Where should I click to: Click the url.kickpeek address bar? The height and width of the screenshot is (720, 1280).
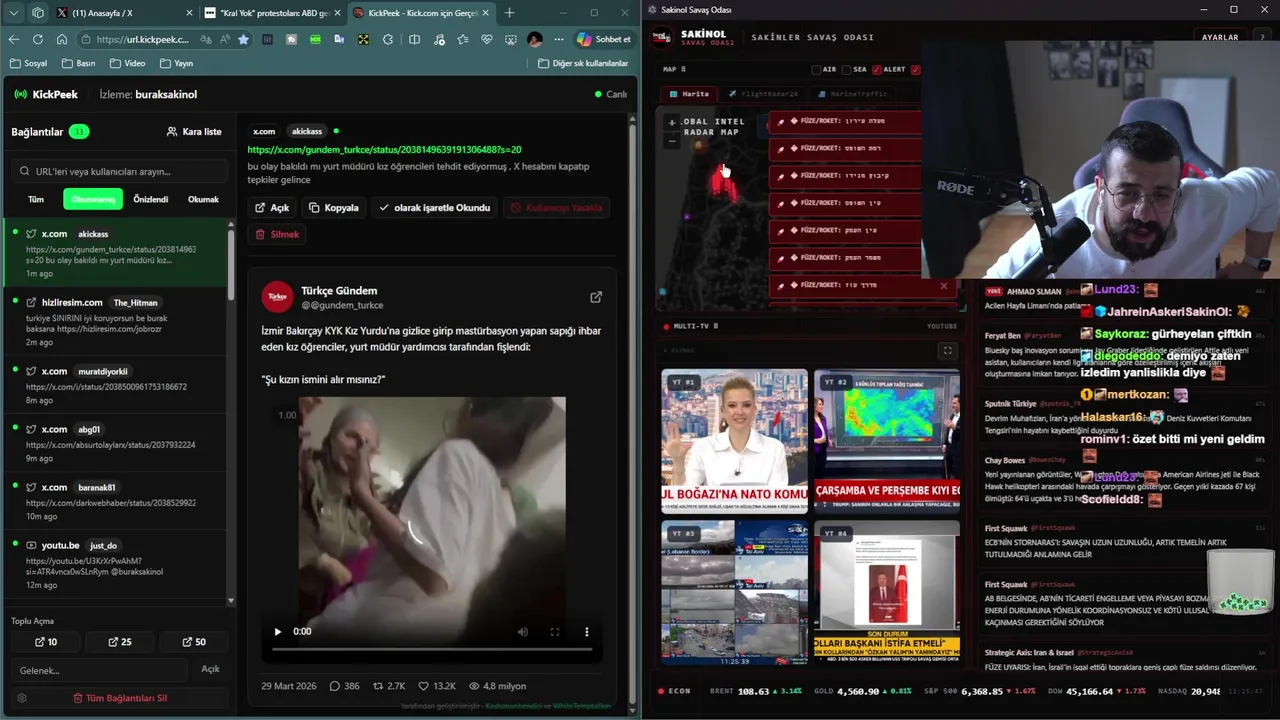pyautogui.click(x=143, y=39)
